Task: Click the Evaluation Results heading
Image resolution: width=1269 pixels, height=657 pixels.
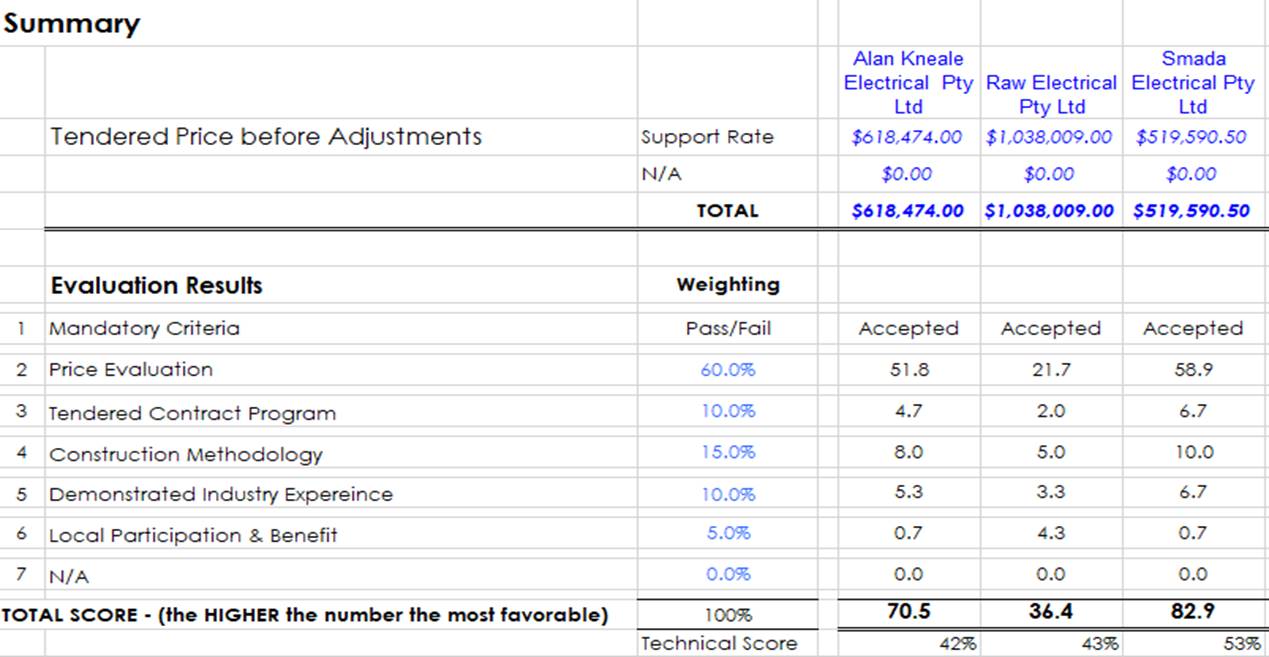Action: coord(156,286)
